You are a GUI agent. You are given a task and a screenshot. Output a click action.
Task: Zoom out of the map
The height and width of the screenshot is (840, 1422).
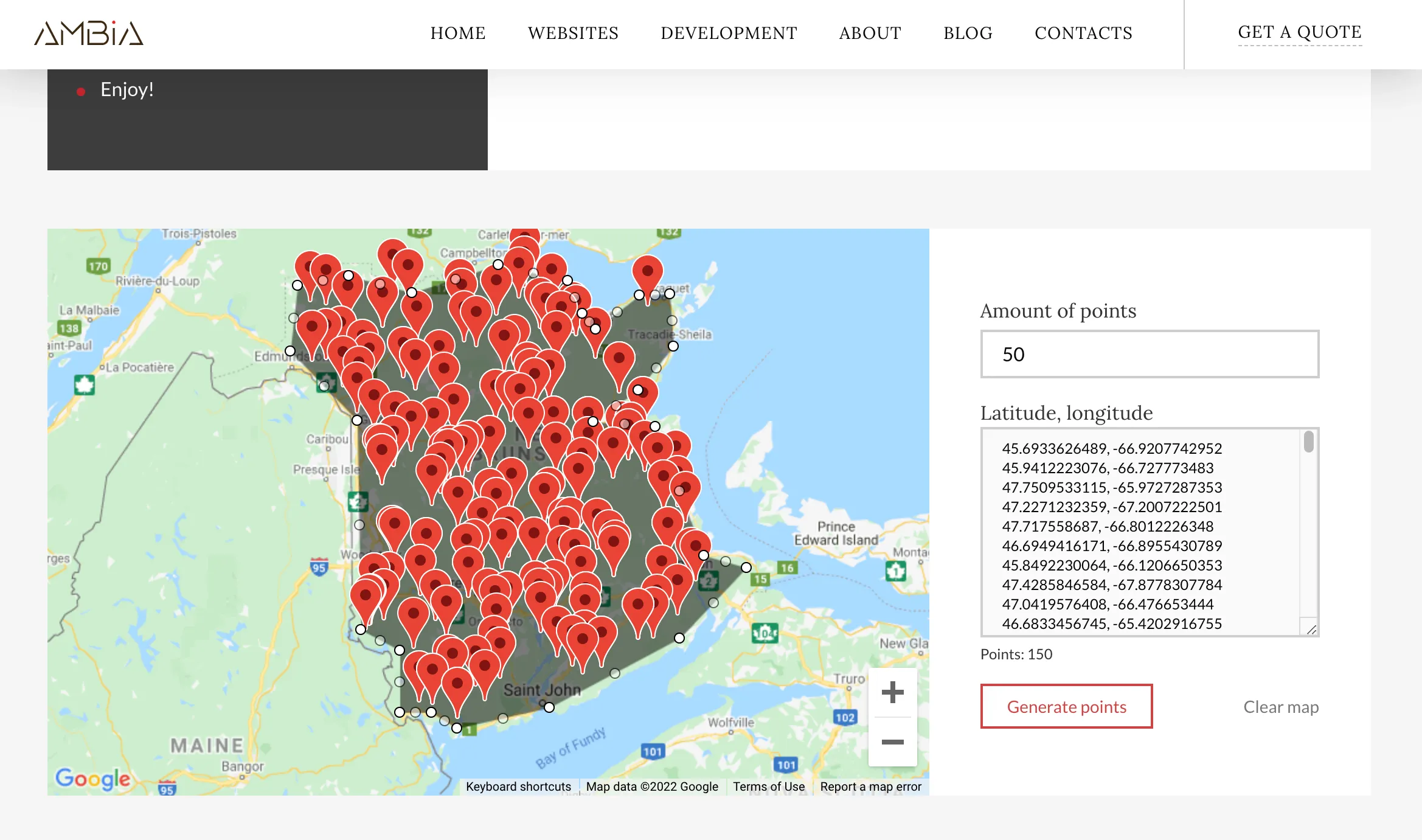pyautogui.click(x=892, y=741)
